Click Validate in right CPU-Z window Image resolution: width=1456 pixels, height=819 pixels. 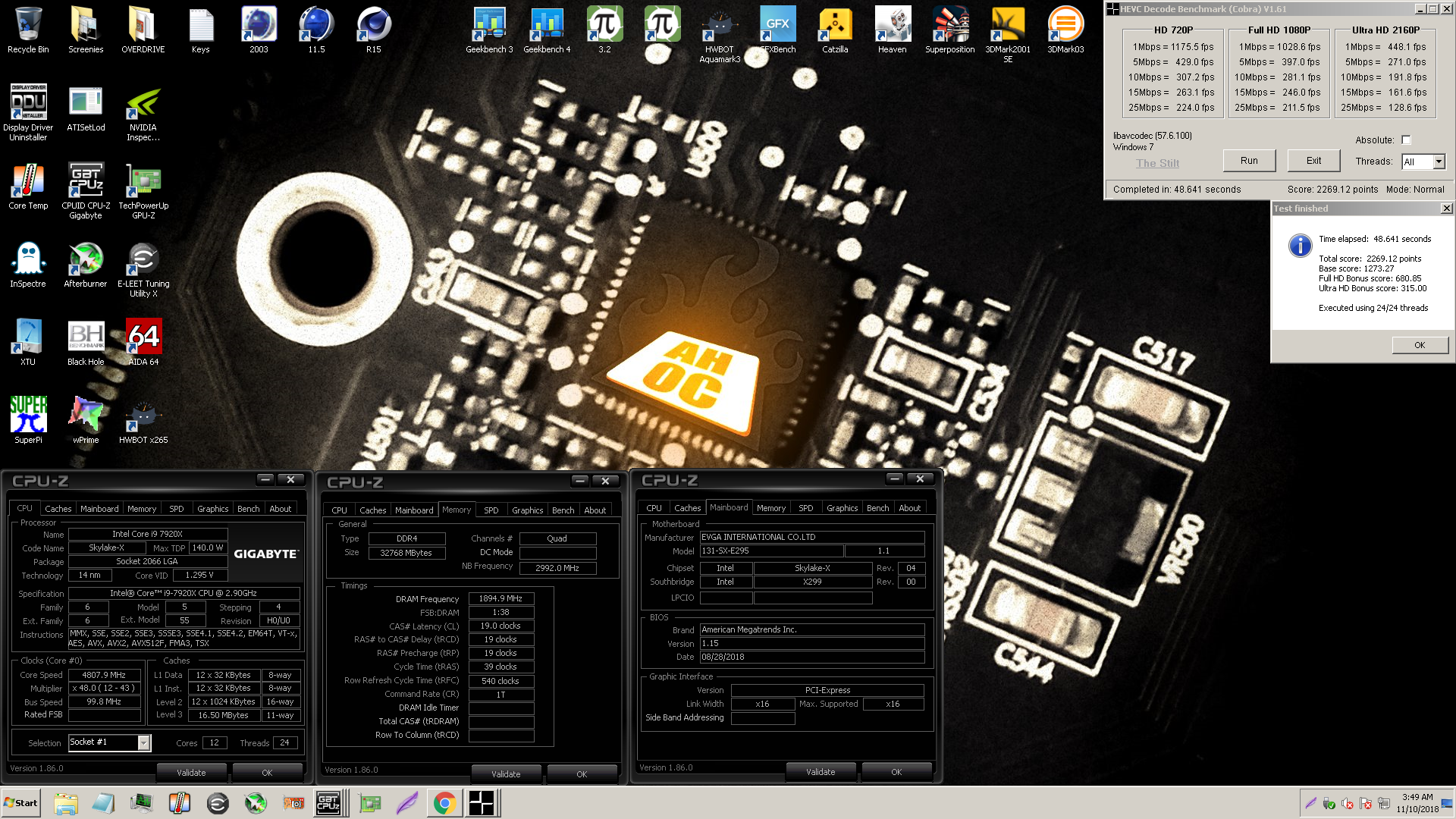pos(821,772)
